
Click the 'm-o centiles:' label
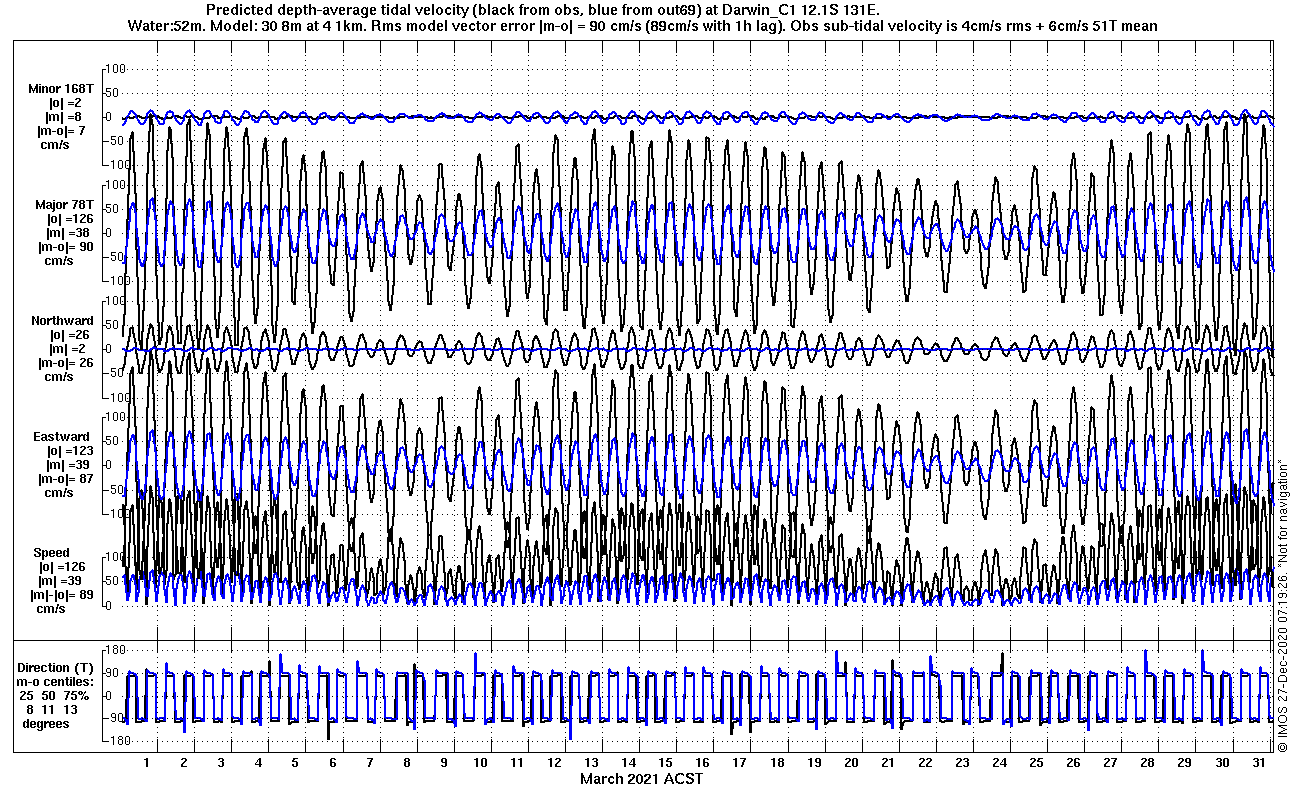click(x=57, y=682)
